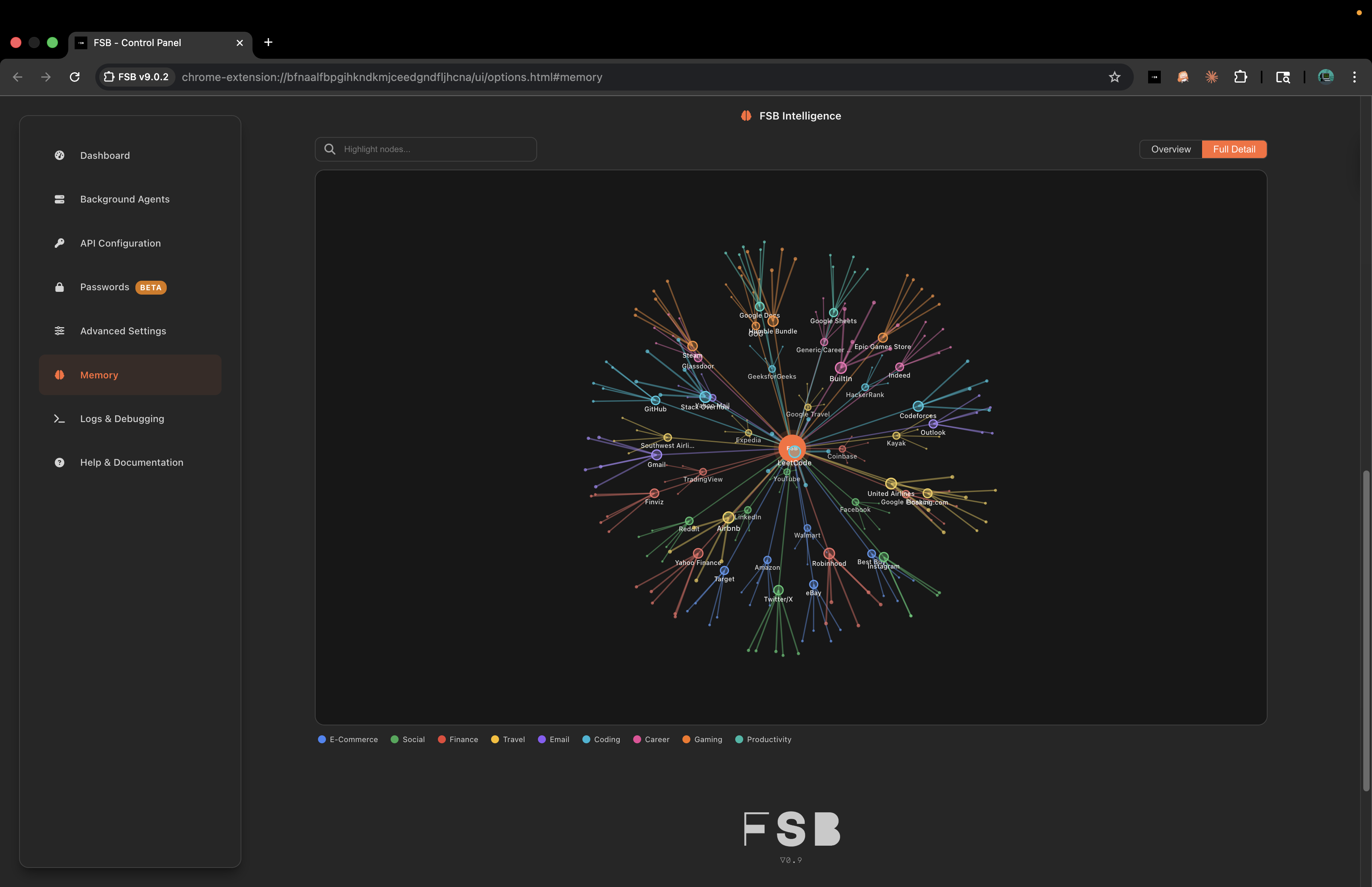Select the Robinhood node
1372x887 pixels.
(829, 553)
